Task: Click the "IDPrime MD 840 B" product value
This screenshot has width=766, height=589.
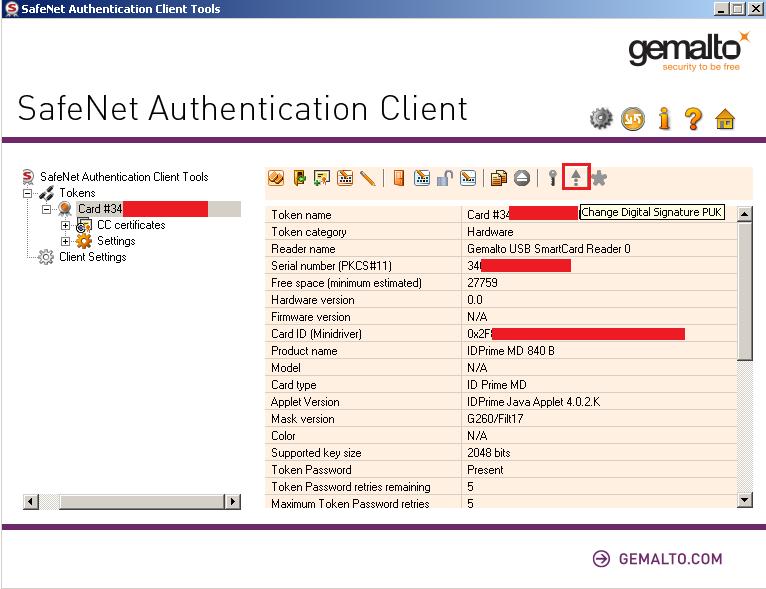Action: coord(511,351)
